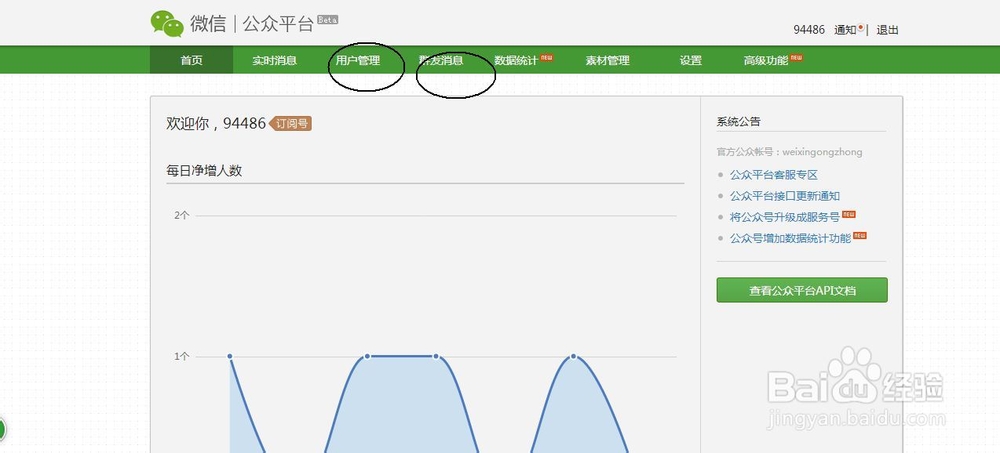Click the red notification dot beside 通知
Image resolution: width=1000 pixels, height=453 pixels.
pos(860,27)
